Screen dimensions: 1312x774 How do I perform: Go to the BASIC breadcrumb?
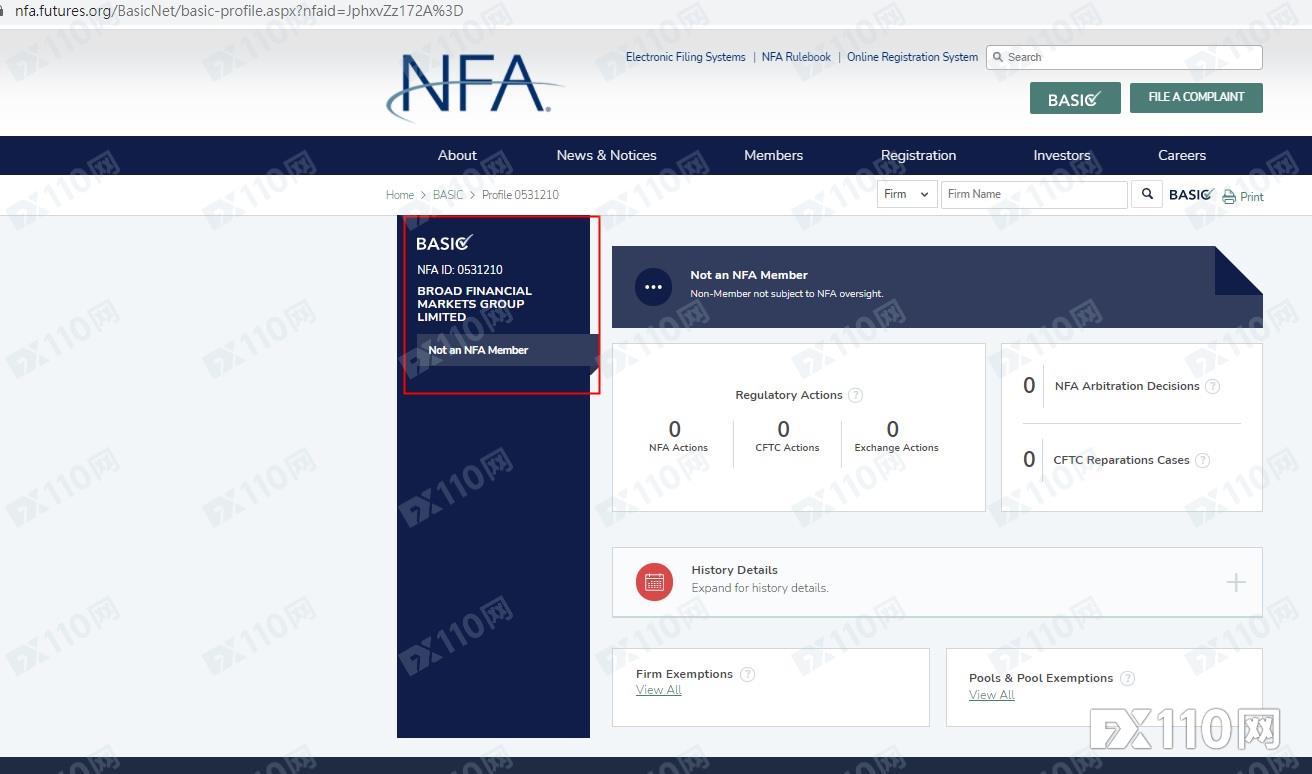coord(448,195)
